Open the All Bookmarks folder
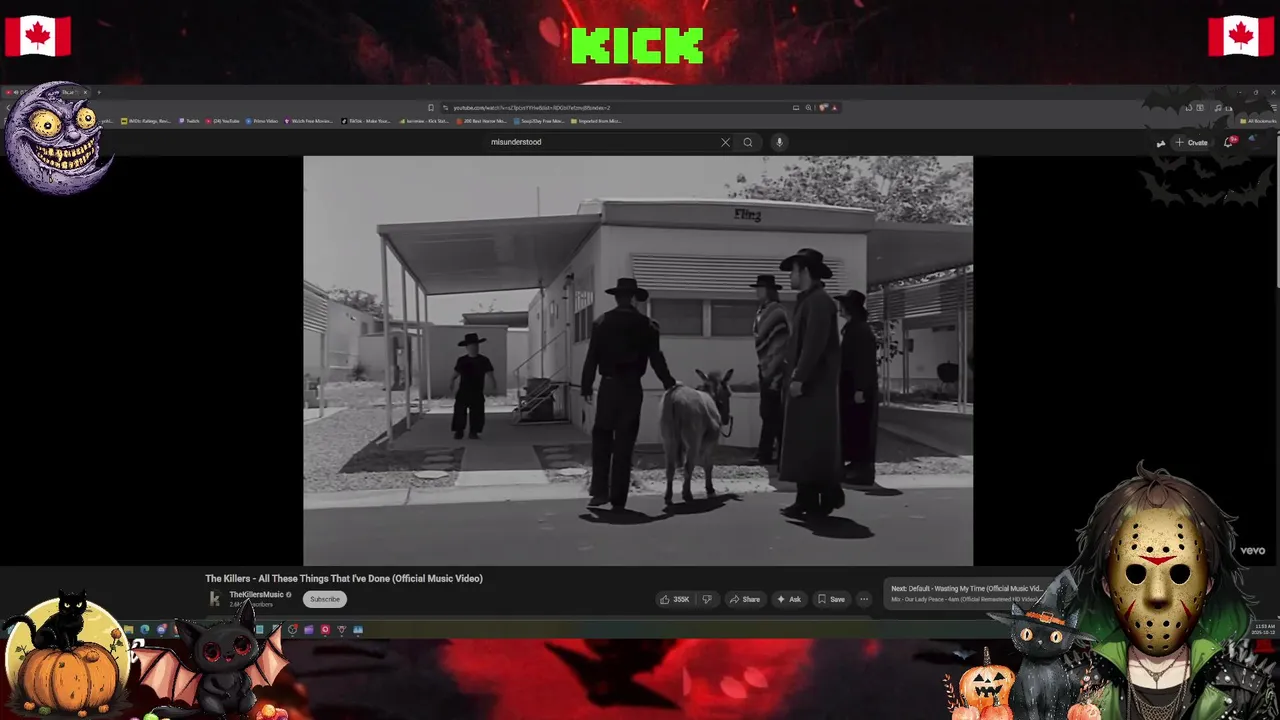This screenshot has height=720, width=1280. coord(1258,121)
